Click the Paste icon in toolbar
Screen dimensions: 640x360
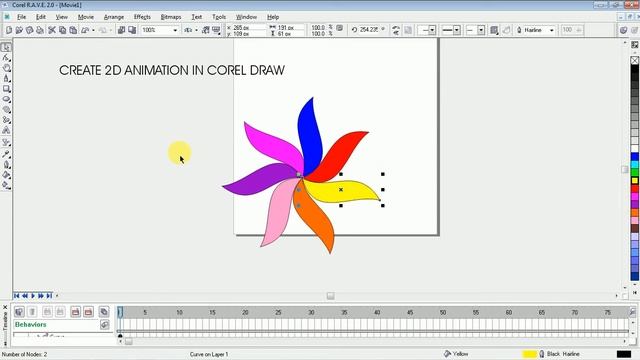click(73, 30)
